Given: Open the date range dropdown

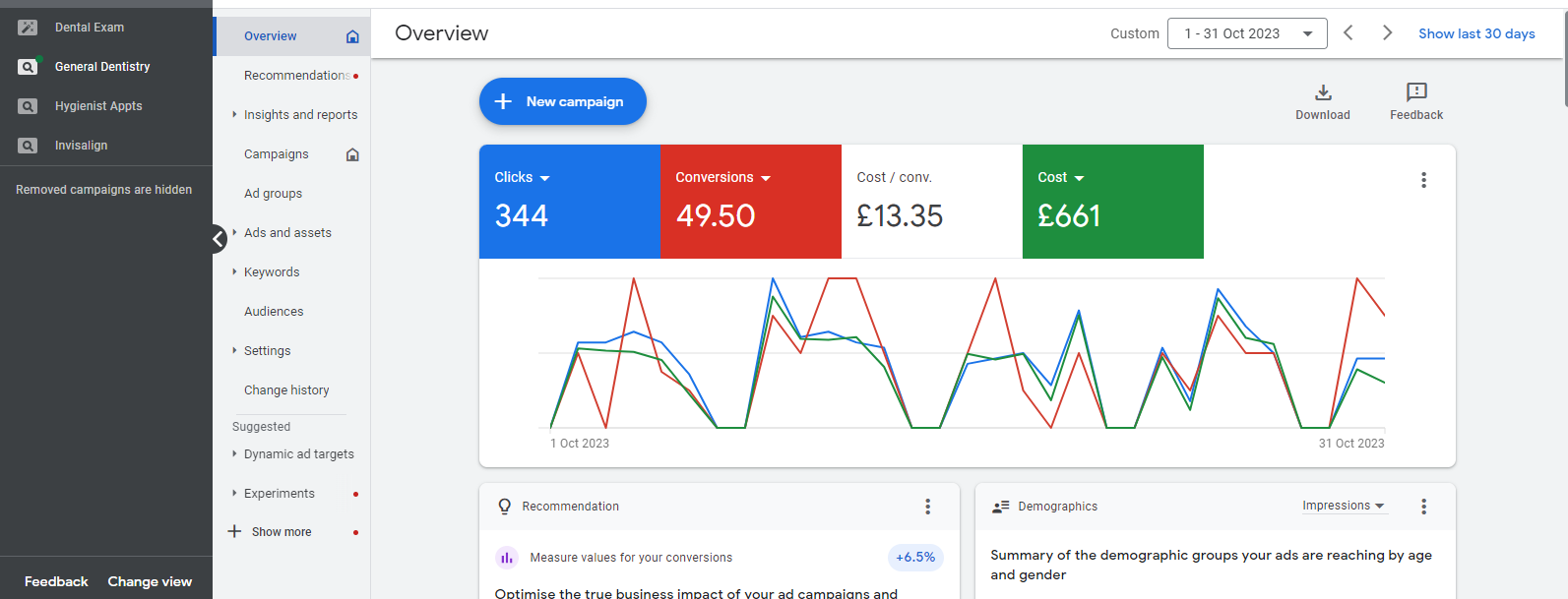Looking at the screenshot, I should [x=1247, y=33].
